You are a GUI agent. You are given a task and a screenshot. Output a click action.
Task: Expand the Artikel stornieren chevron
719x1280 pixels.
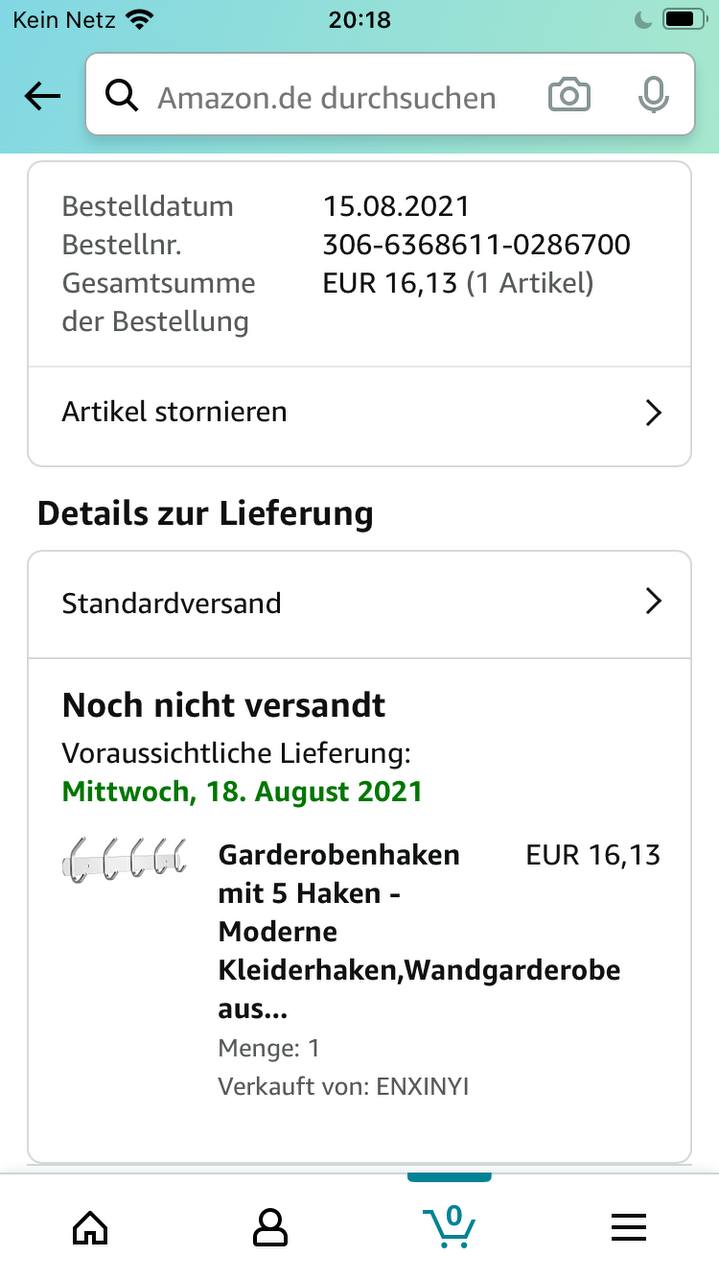(653, 412)
